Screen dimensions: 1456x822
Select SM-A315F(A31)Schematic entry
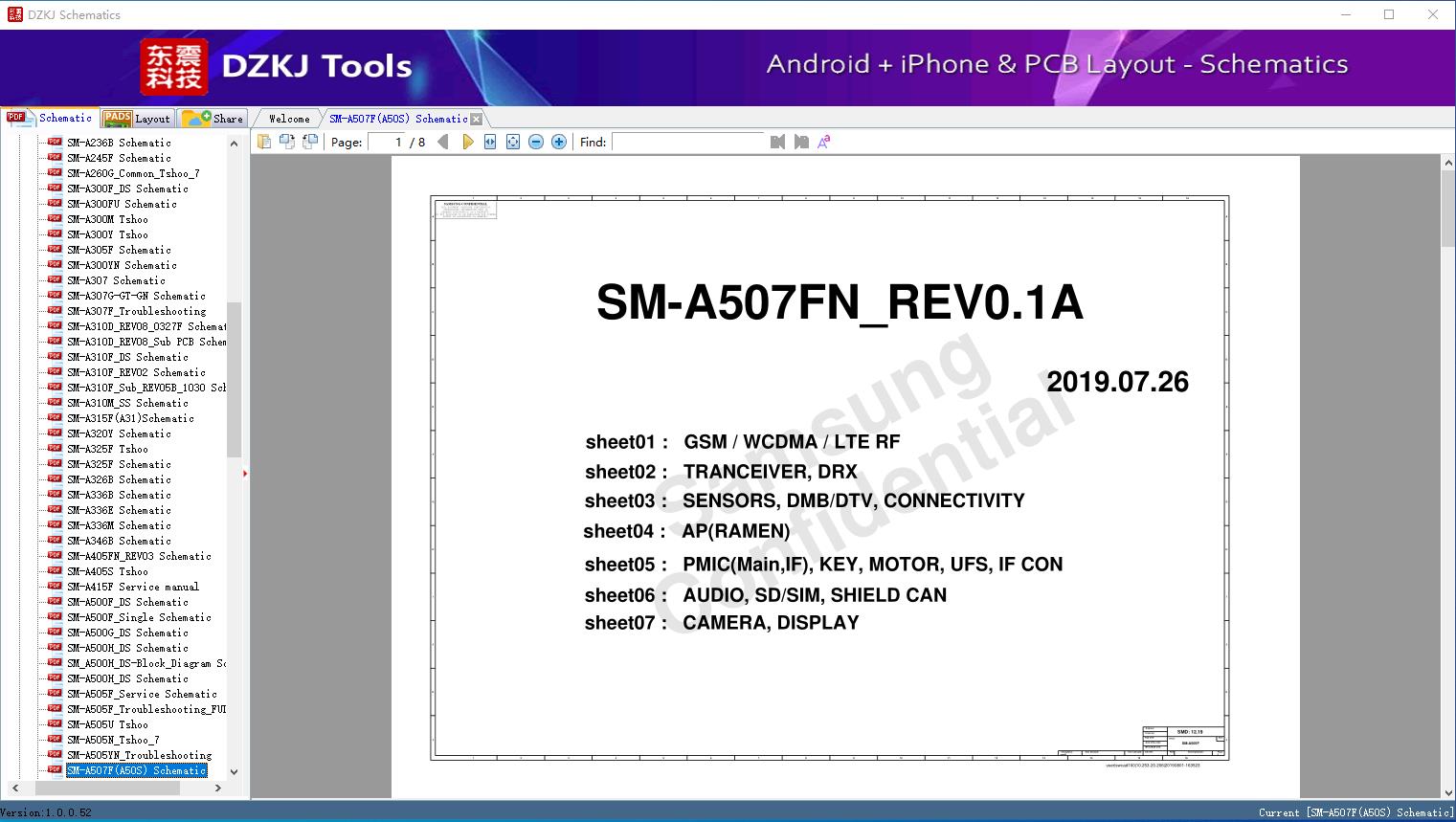[x=130, y=418]
